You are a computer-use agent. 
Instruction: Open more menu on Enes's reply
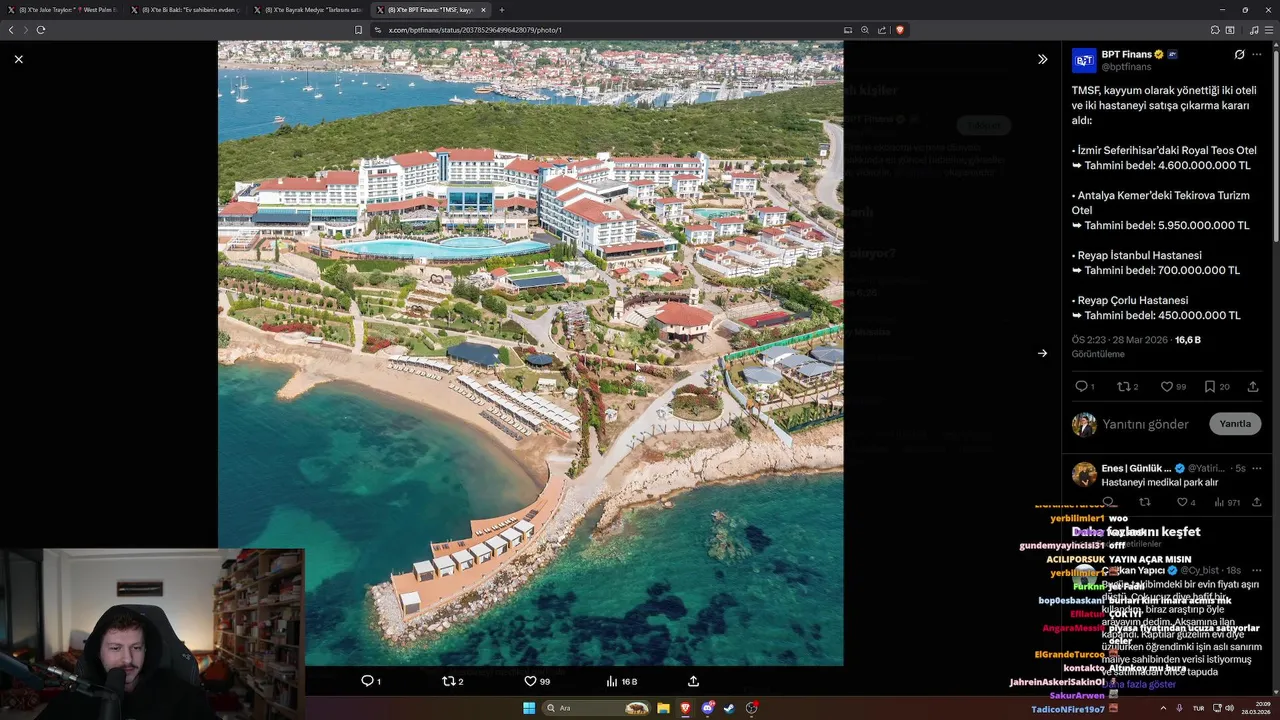click(1257, 468)
